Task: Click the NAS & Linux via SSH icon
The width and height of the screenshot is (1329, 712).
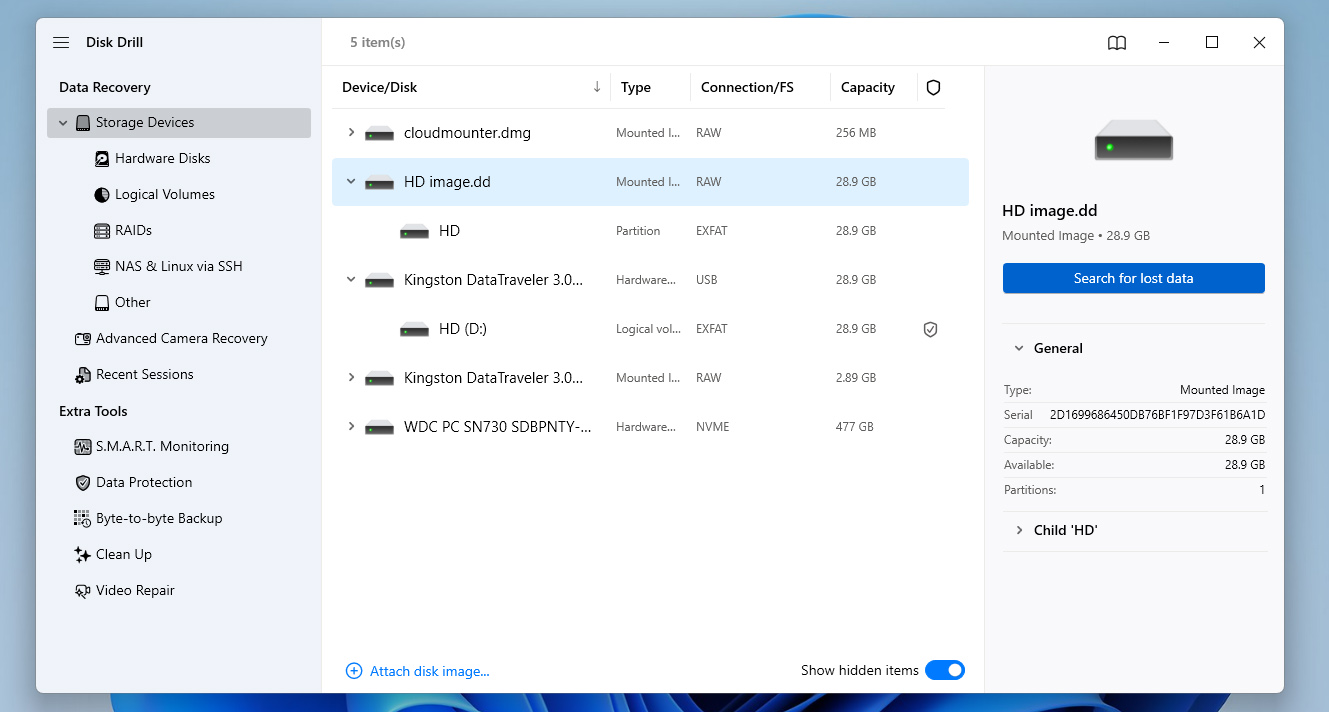Action: click(x=102, y=267)
